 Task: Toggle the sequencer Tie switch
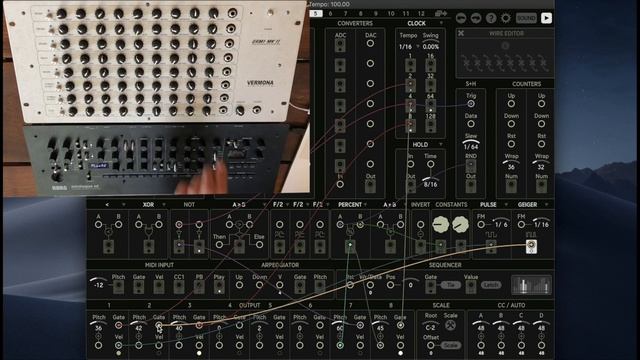point(451,285)
